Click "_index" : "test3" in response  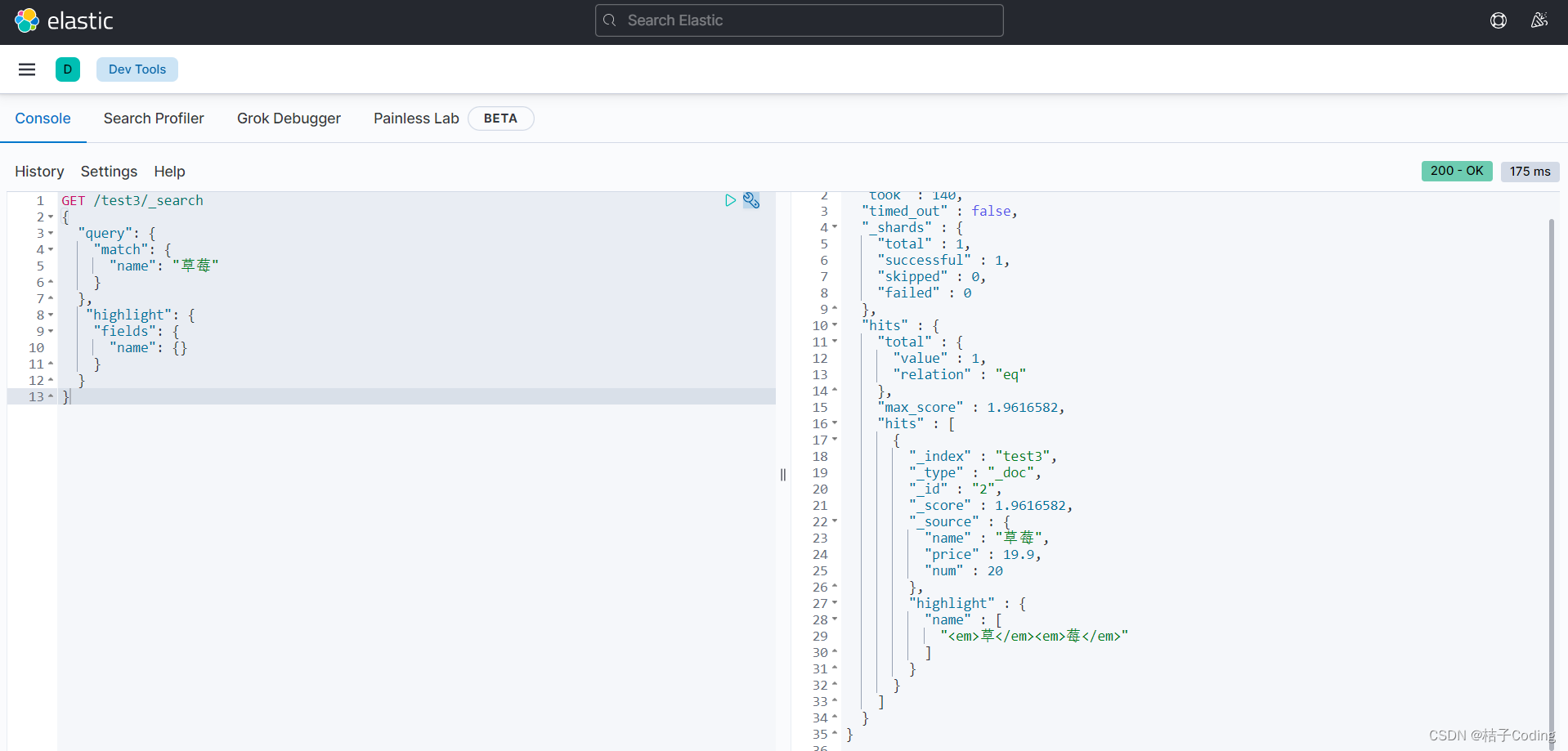tap(983, 456)
